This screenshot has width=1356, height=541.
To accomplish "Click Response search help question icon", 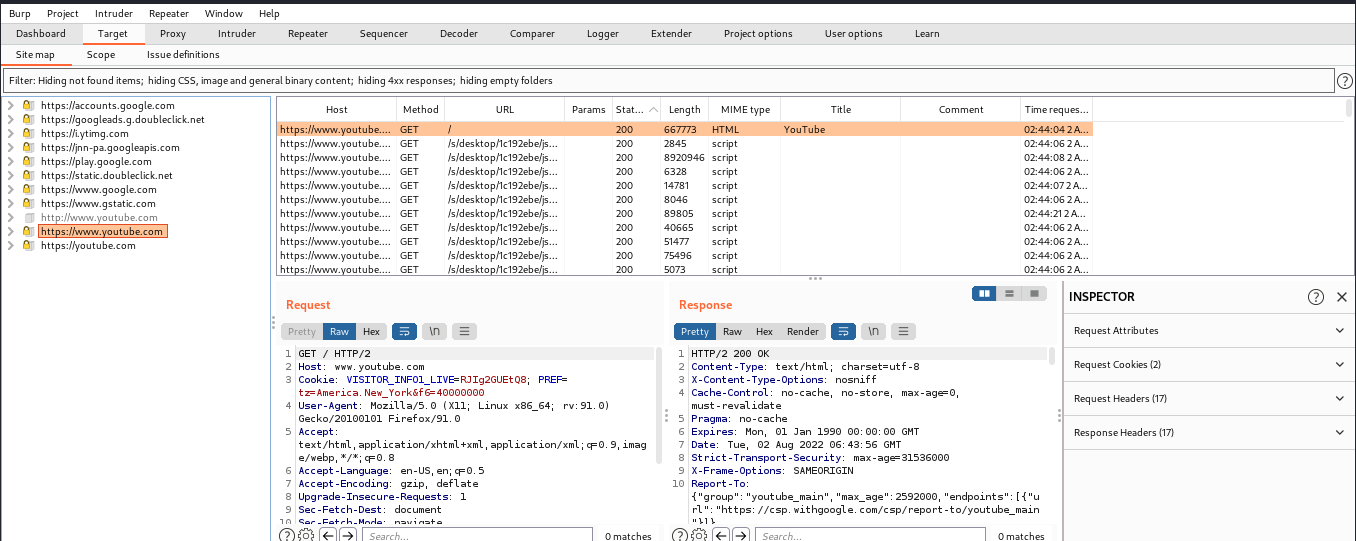I will click(x=680, y=536).
